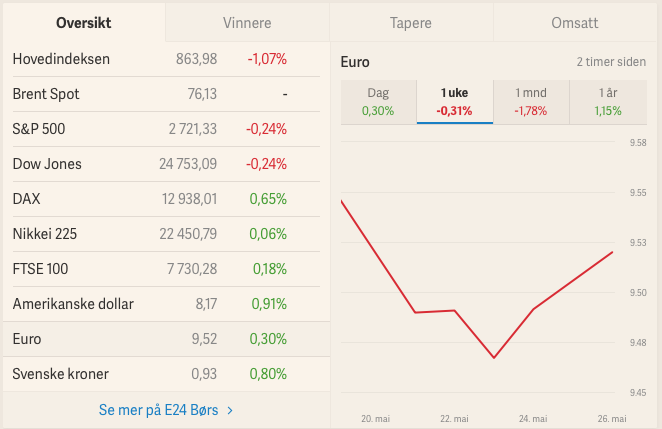The width and height of the screenshot is (662, 429).
Task: Click the Oversikt tab
Action: pos(83,22)
